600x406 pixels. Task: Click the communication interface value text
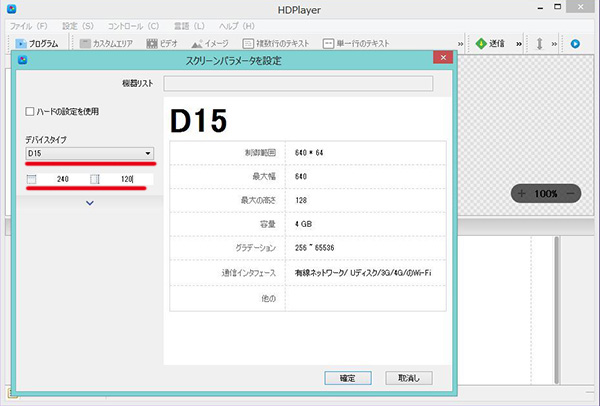tap(363, 273)
